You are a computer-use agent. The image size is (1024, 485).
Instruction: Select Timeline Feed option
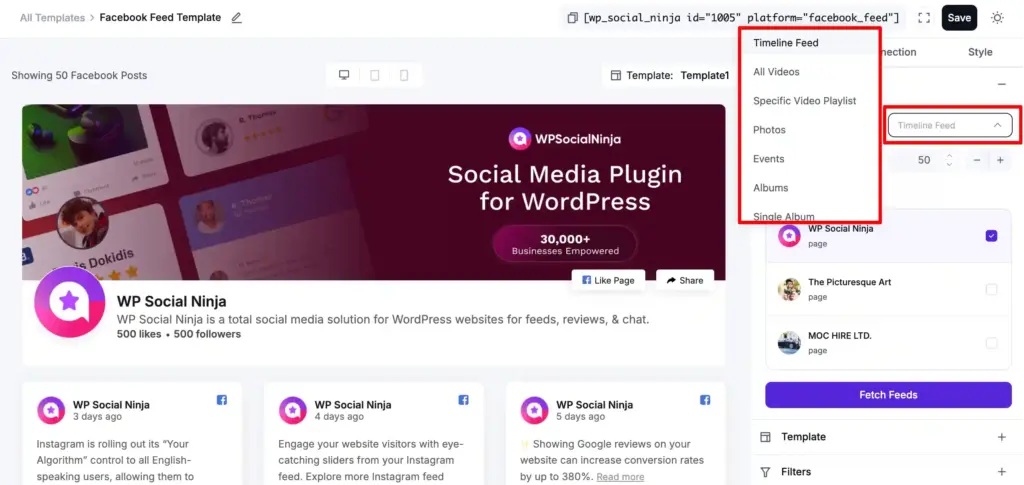click(810, 43)
